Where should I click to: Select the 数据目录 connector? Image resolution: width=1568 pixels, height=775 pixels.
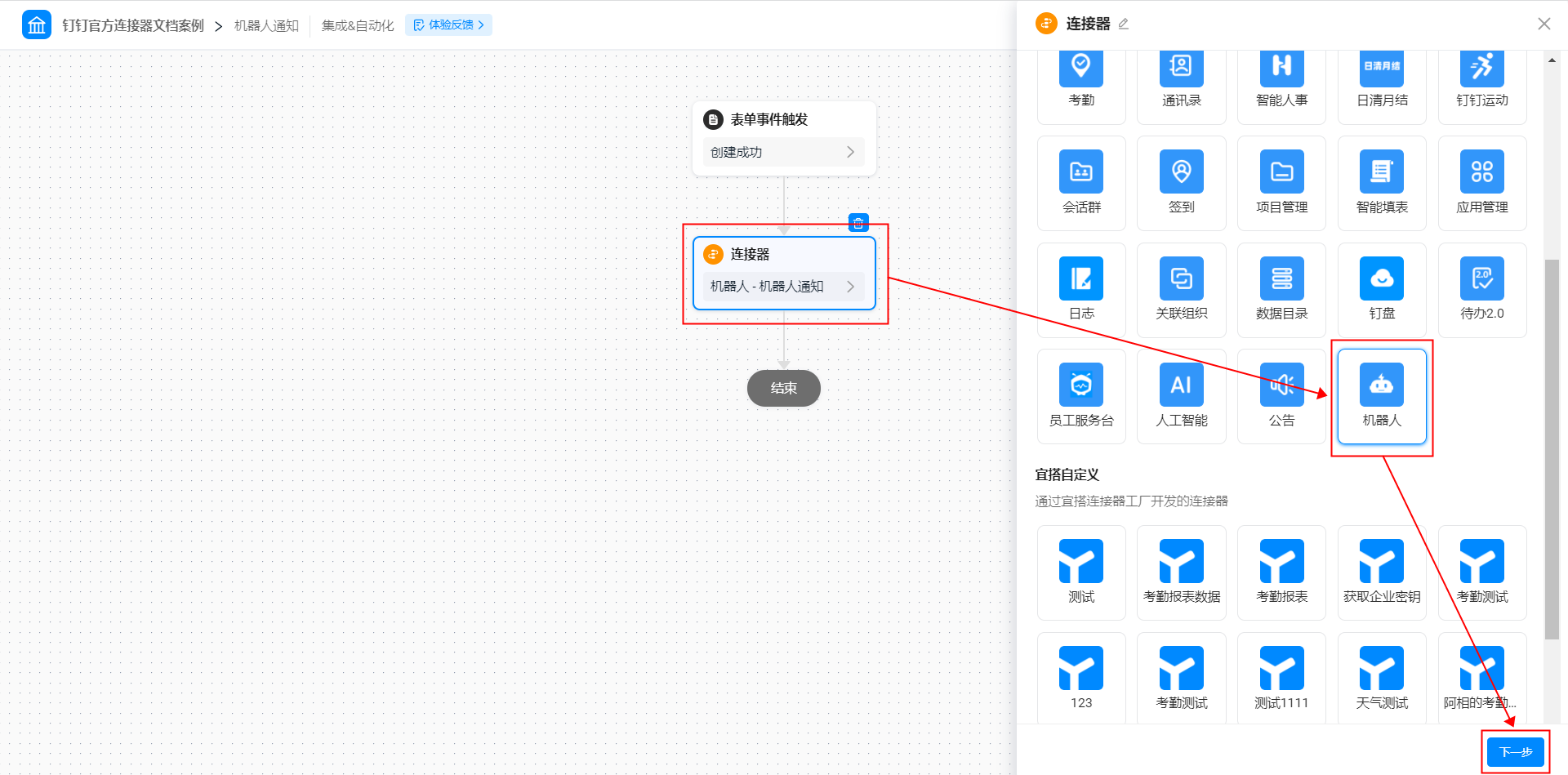tap(1281, 290)
